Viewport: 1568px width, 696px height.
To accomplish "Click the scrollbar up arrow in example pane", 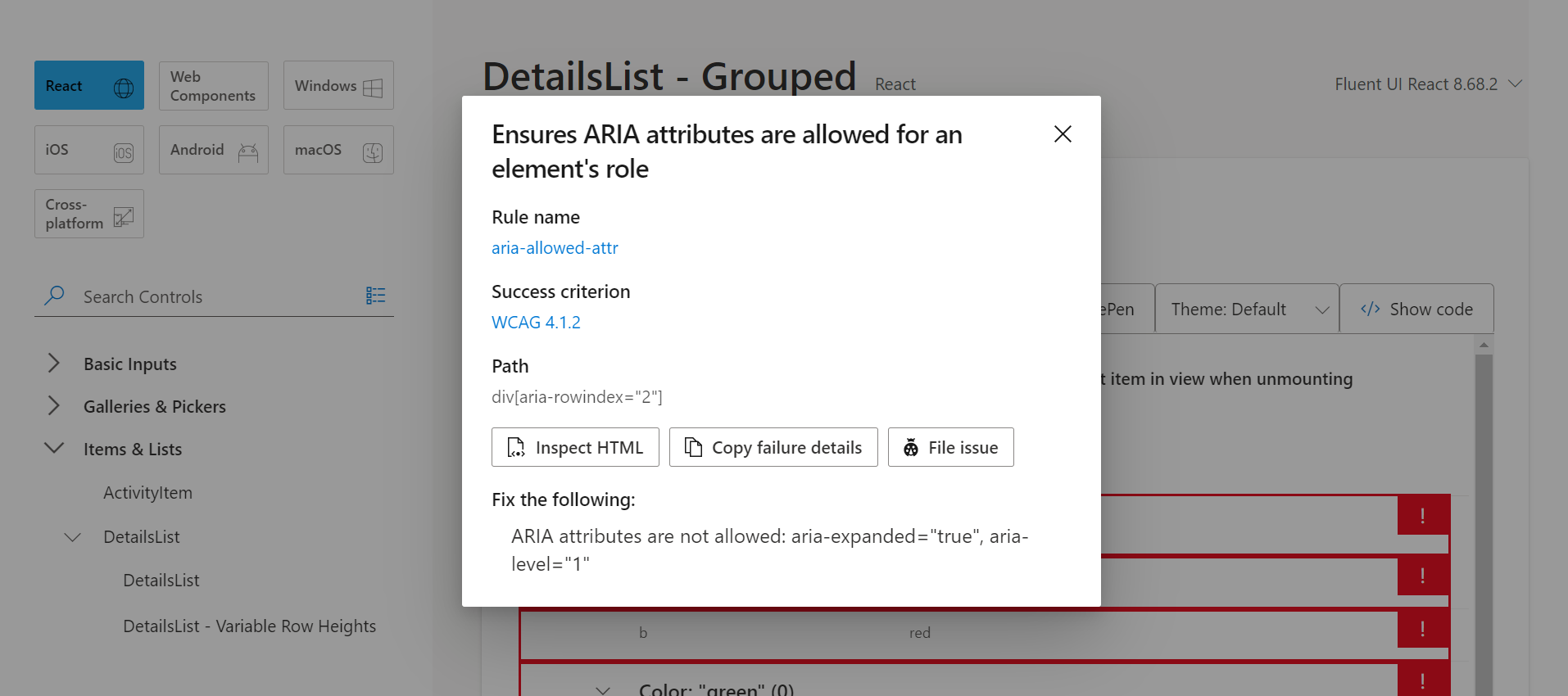I will coord(1484,345).
